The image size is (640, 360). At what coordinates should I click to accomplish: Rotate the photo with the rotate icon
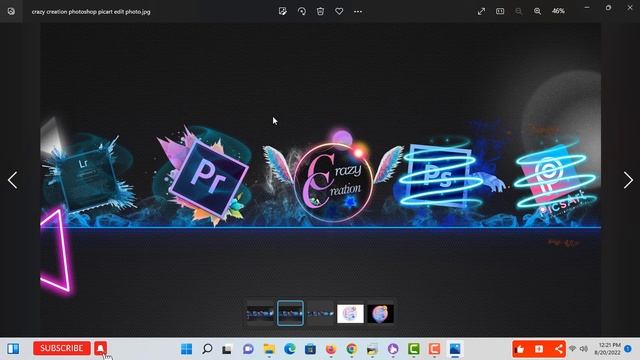coord(302,11)
